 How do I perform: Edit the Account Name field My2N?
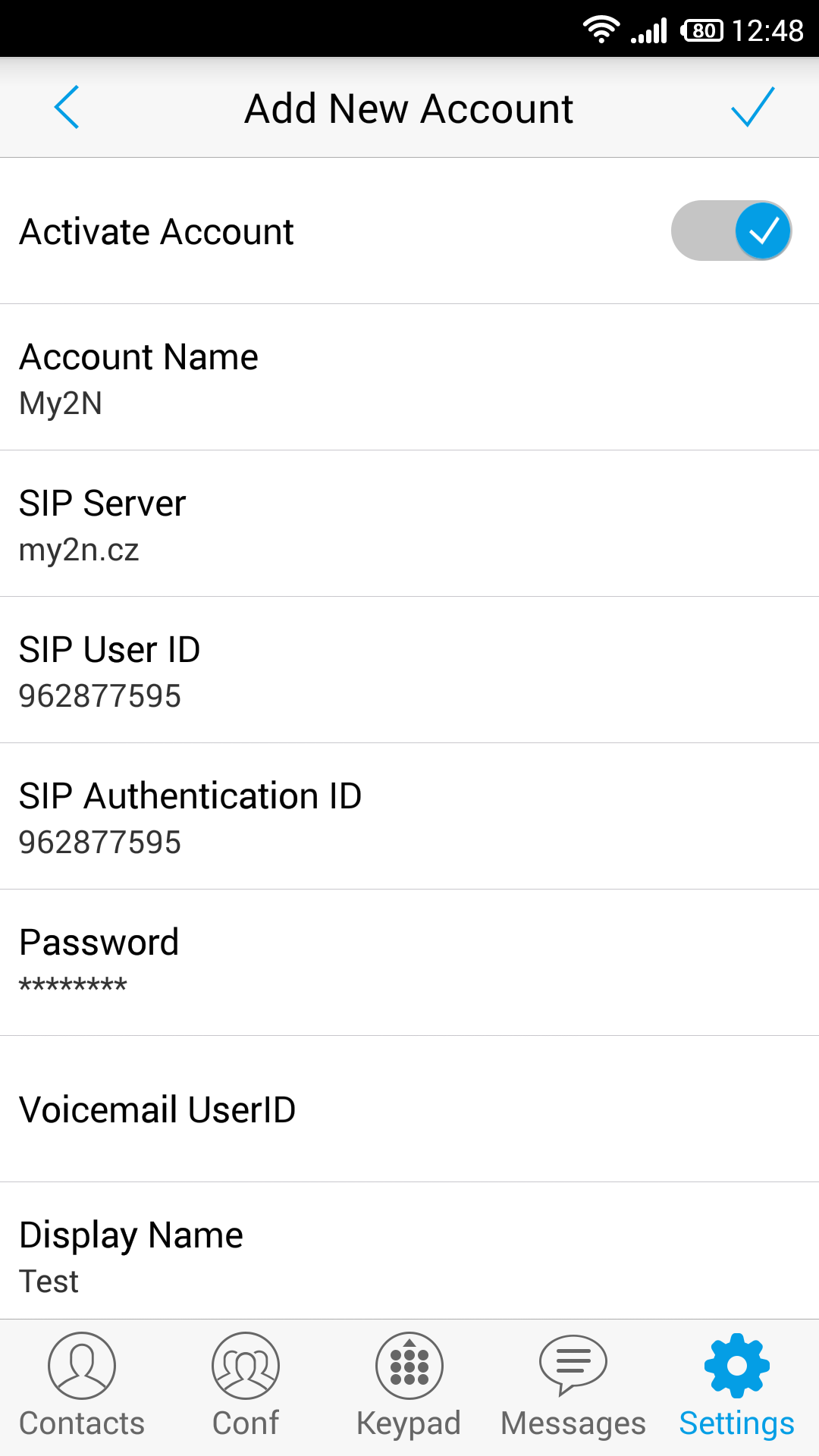click(409, 378)
